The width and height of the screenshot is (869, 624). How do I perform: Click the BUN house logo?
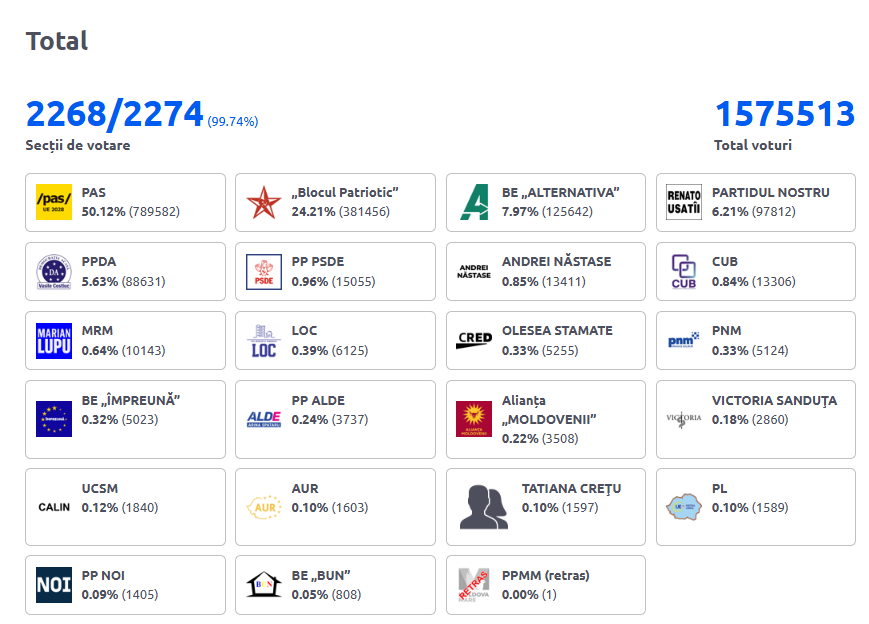pyautogui.click(x=264, y=585)
